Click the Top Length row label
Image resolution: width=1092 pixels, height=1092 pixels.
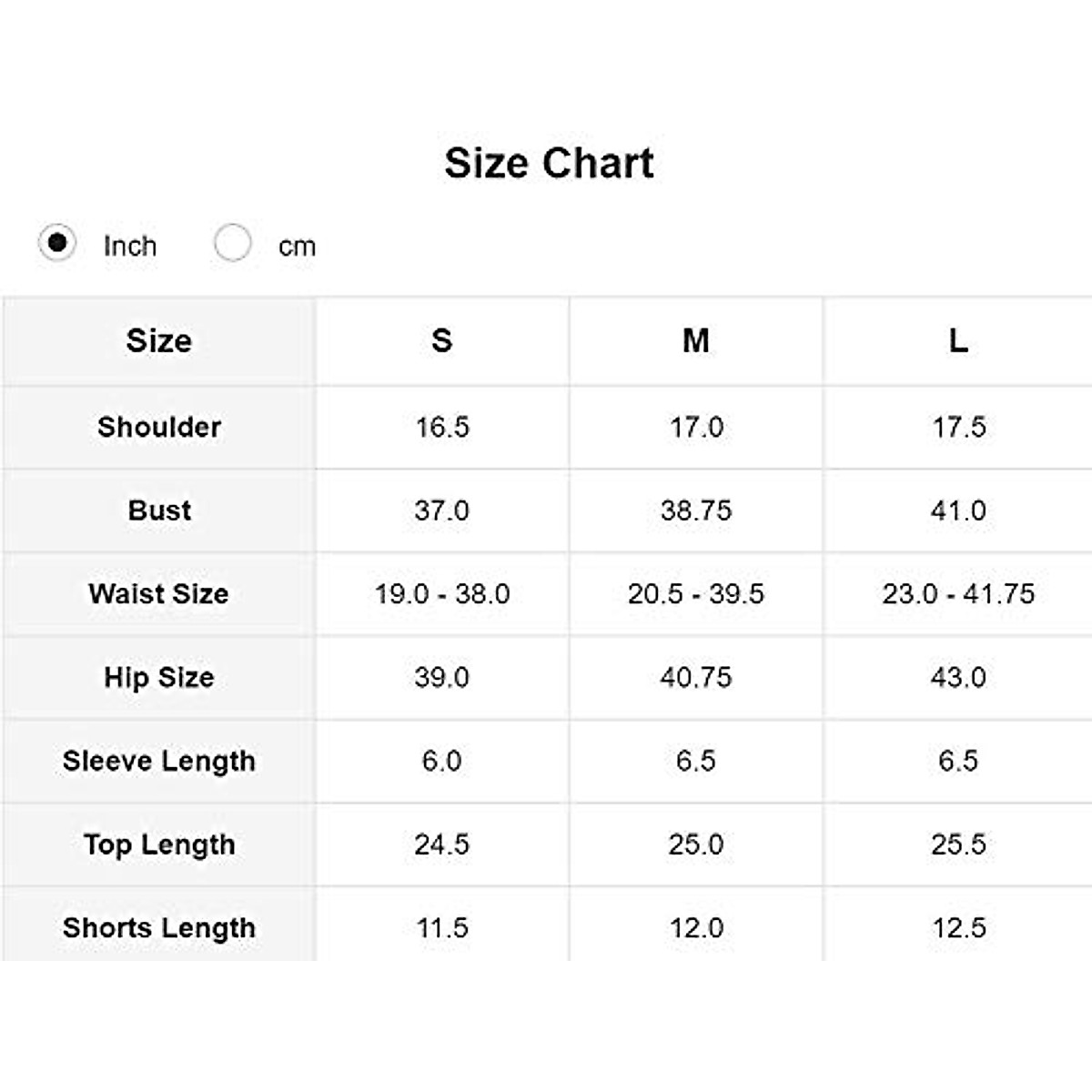[x=159, y=844]
